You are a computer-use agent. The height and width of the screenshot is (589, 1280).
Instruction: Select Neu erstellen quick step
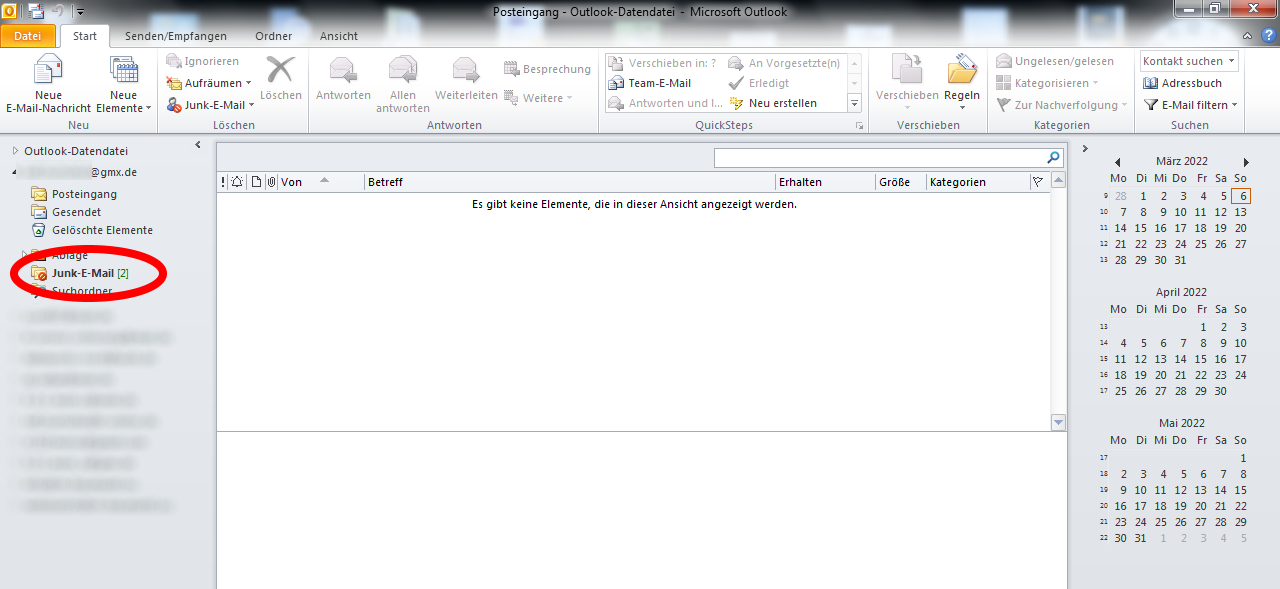pyautogui.click(x=773, y=103)
